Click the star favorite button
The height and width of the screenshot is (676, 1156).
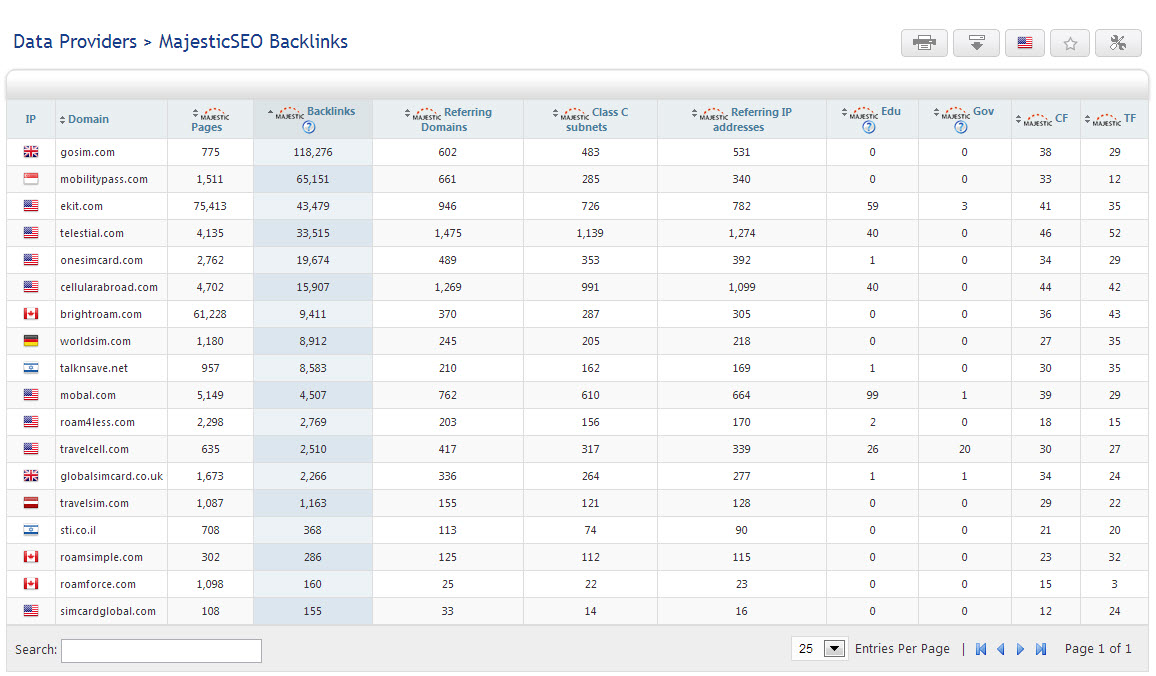1070,43
